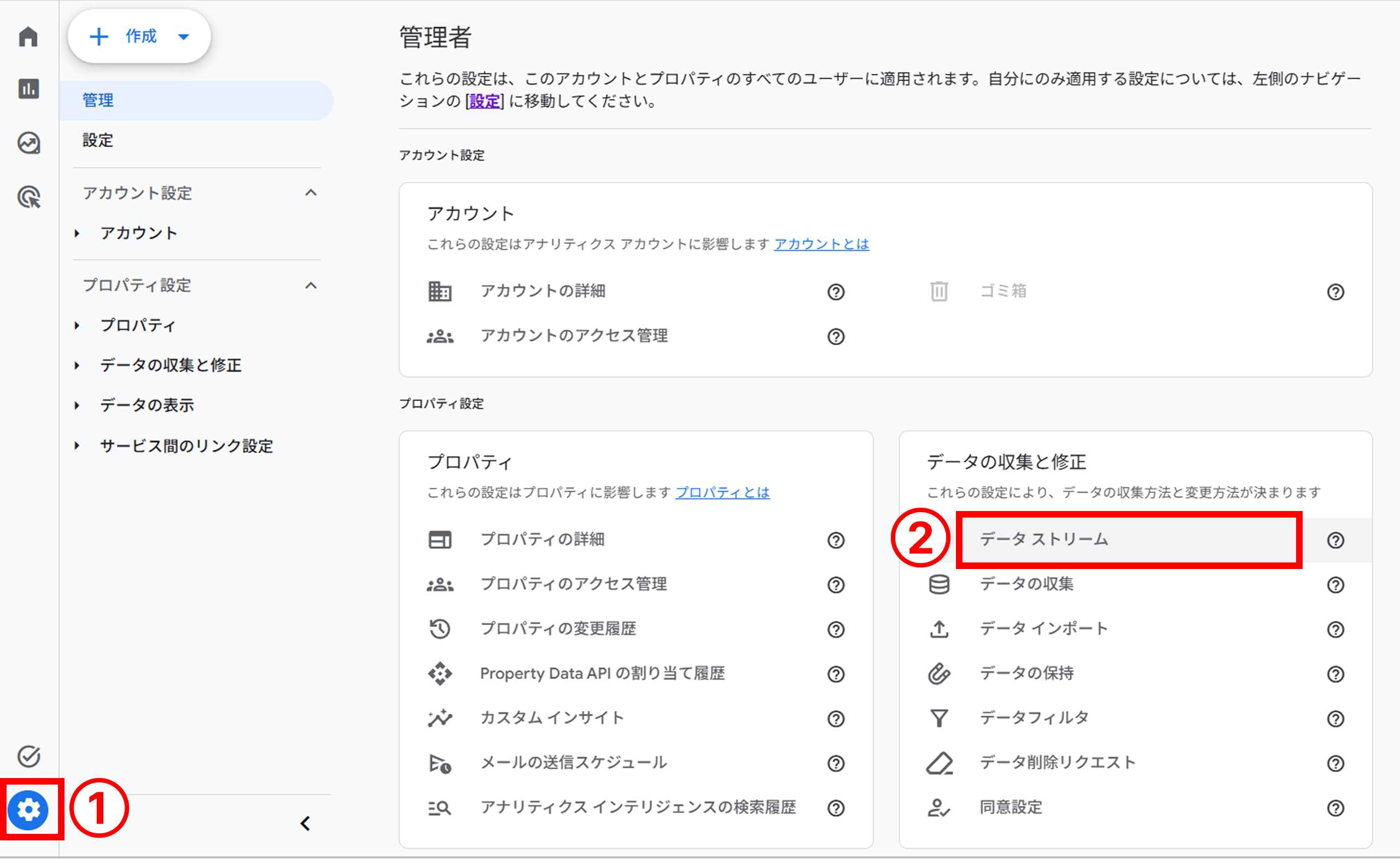Show help for データフィルタ
Viewport: 1400px width, 859px height.
click(x=1335, y=719)
